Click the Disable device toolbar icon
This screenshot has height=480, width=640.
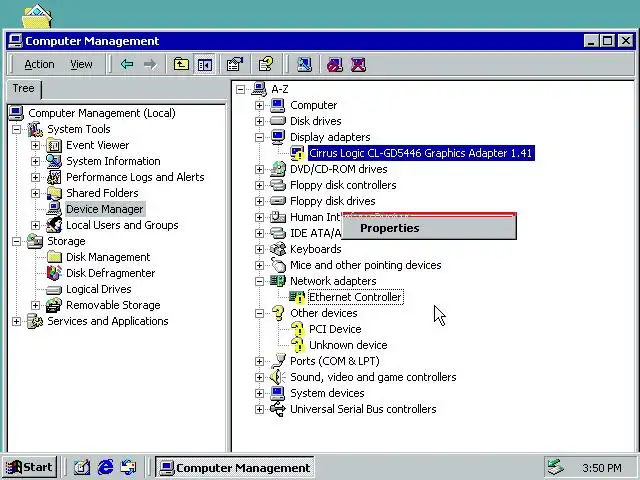click(335, 64)
